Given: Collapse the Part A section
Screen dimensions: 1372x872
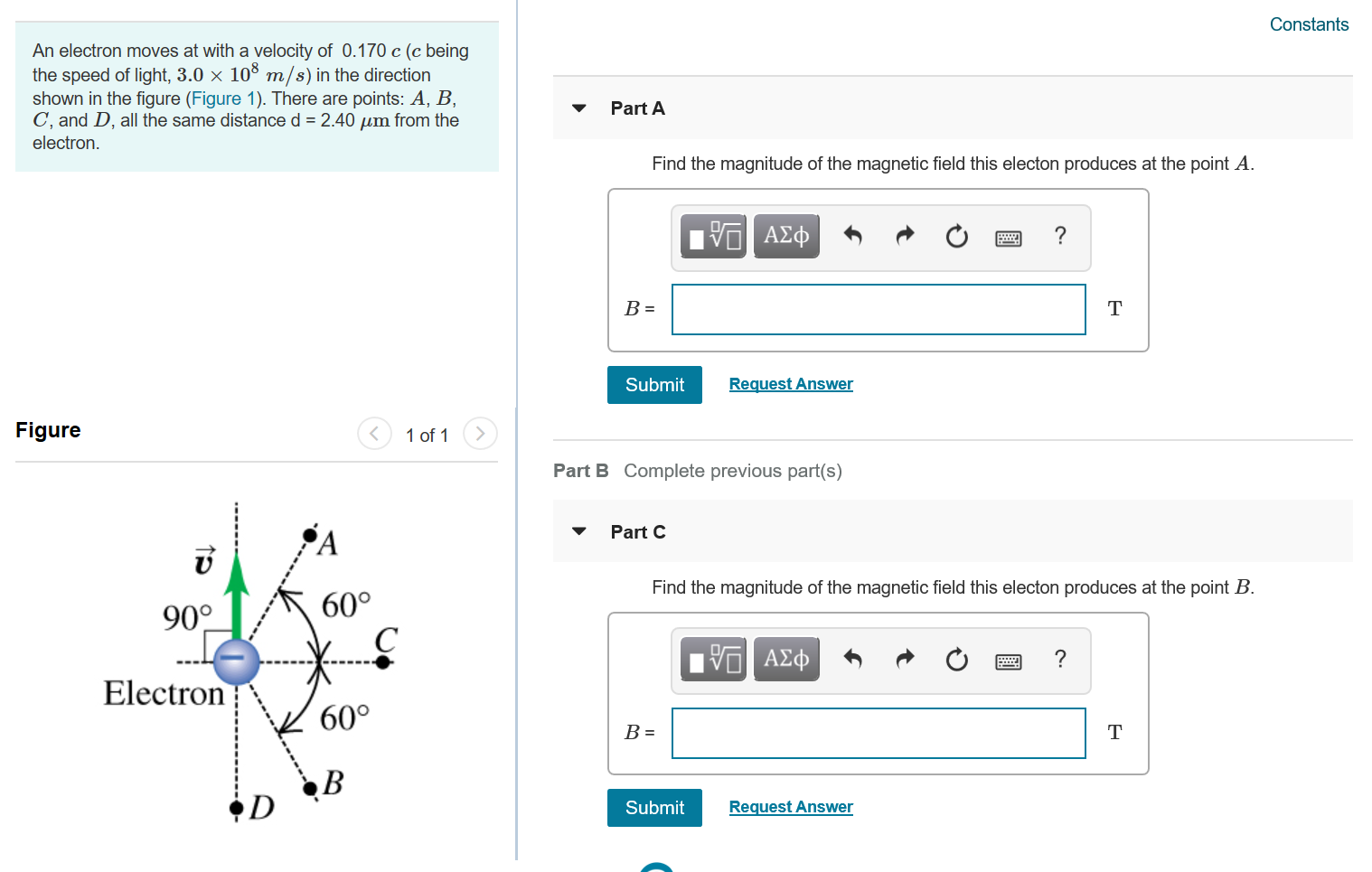Looking at the screenshot, I should click(x=578, y=108).
